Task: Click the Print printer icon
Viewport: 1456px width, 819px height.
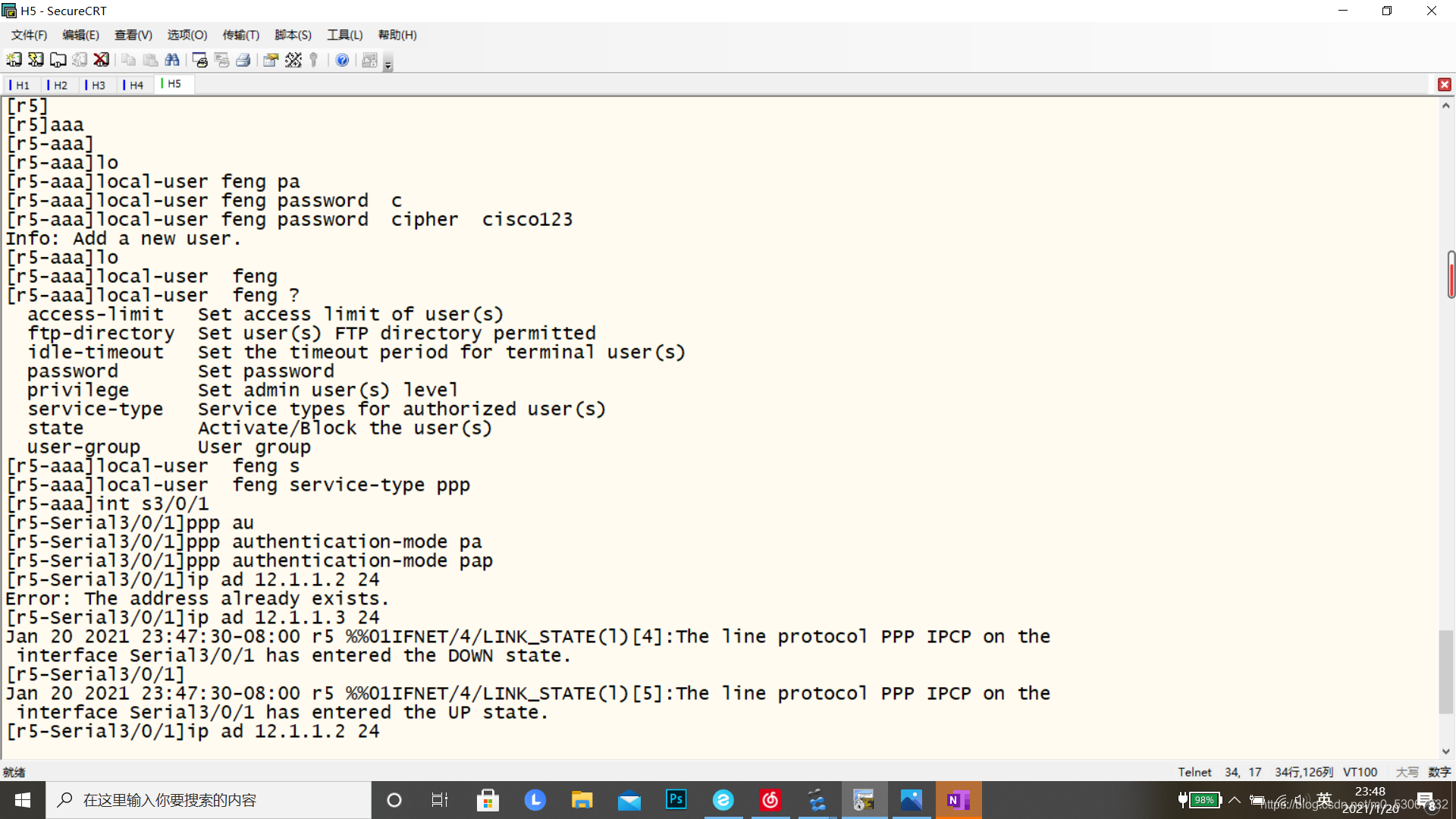Action: click(243, 60)
